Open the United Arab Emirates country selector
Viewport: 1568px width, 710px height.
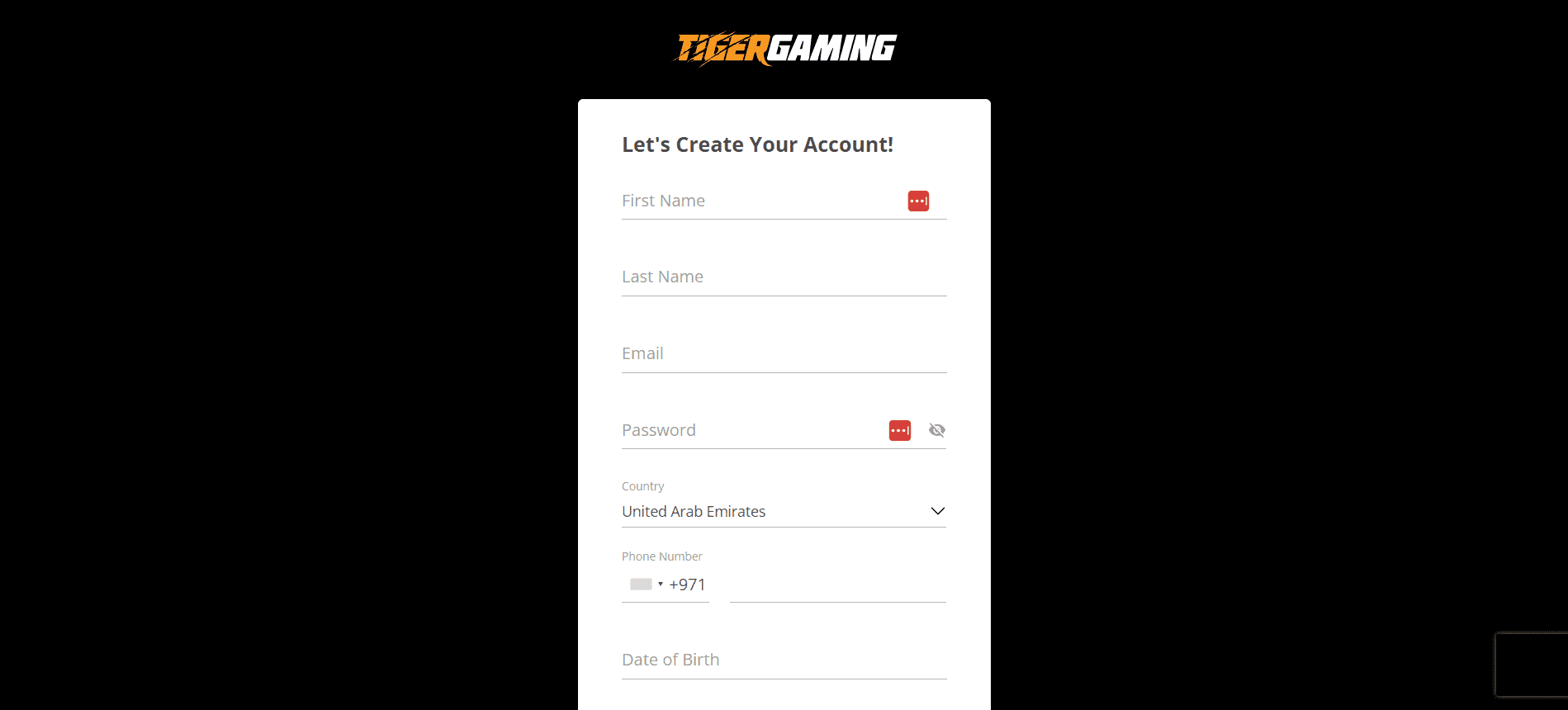tap(784, 511)
